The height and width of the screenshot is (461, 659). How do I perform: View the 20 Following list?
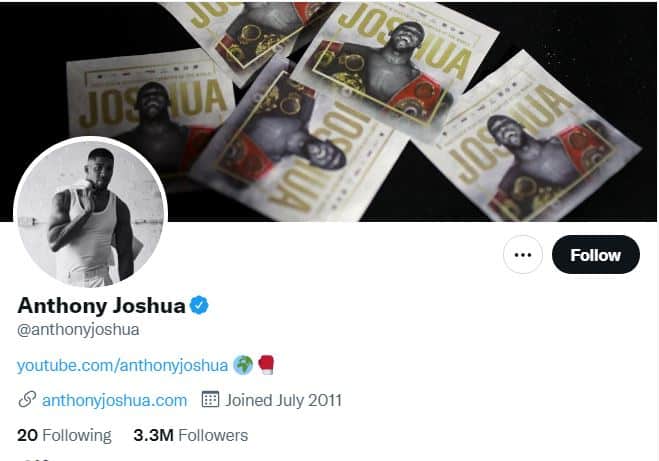tap(64, 435)
